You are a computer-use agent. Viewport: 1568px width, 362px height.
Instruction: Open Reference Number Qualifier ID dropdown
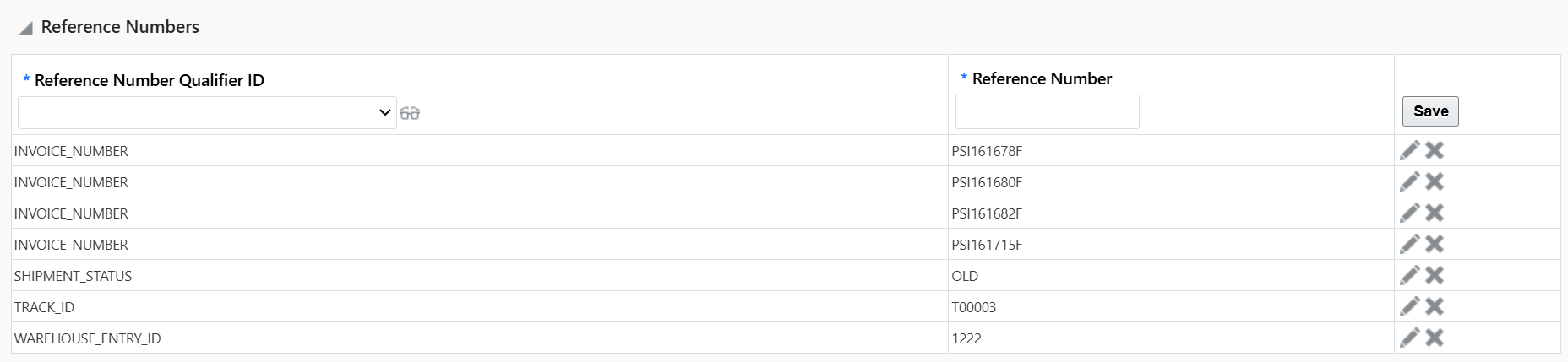coord(207,112)
